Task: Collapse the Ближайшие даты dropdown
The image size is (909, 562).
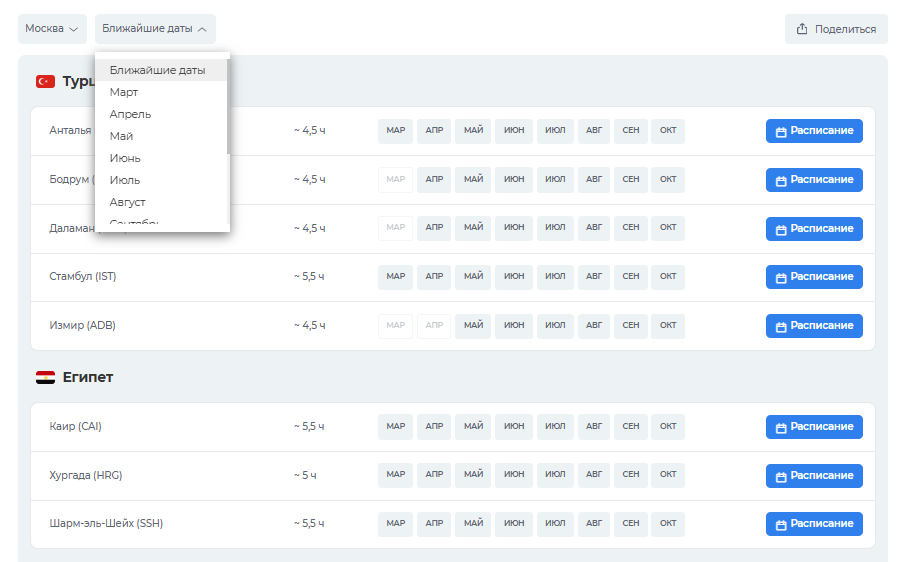Action: click(155, 29)
